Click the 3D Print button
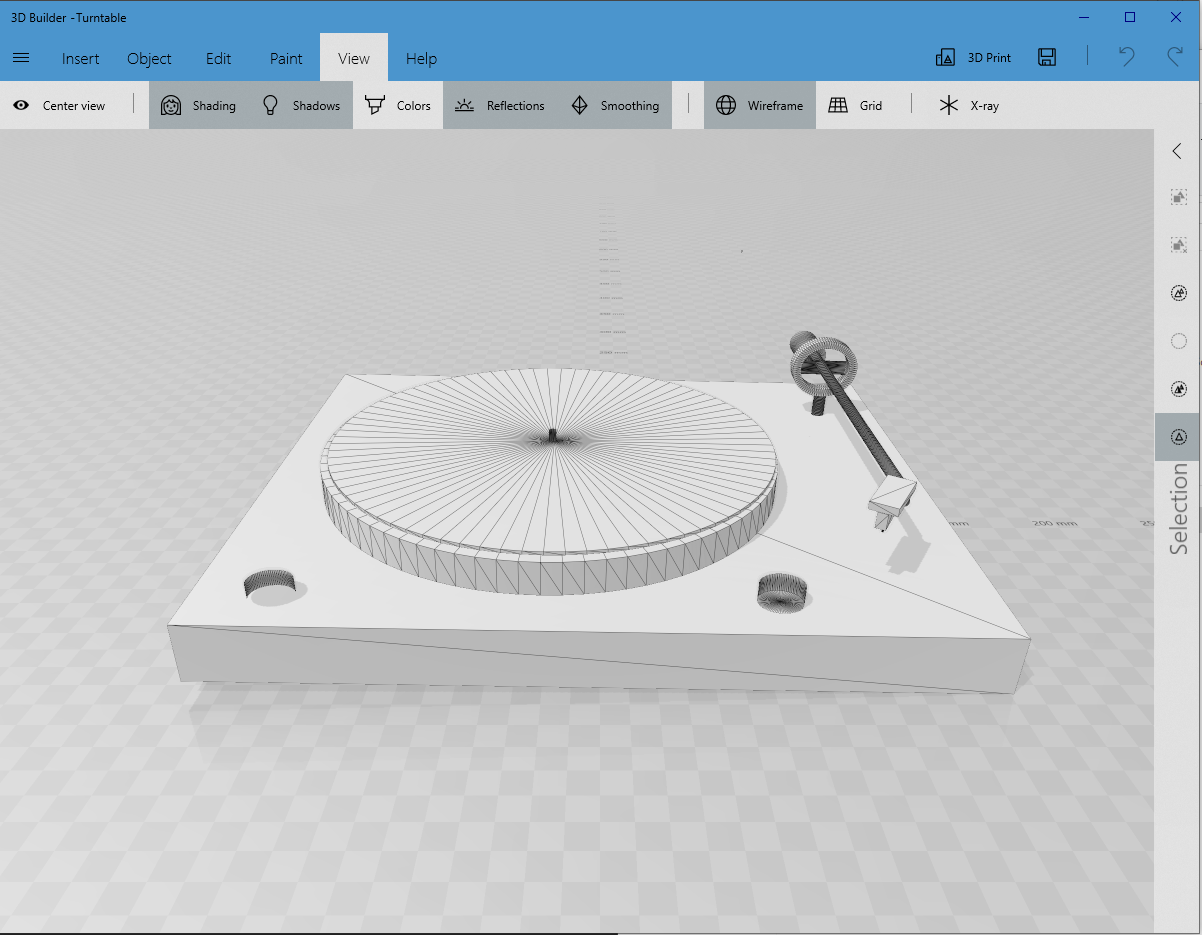This screenshot has height=935, width=1202. pyautogui.click(x=973, y=58)
